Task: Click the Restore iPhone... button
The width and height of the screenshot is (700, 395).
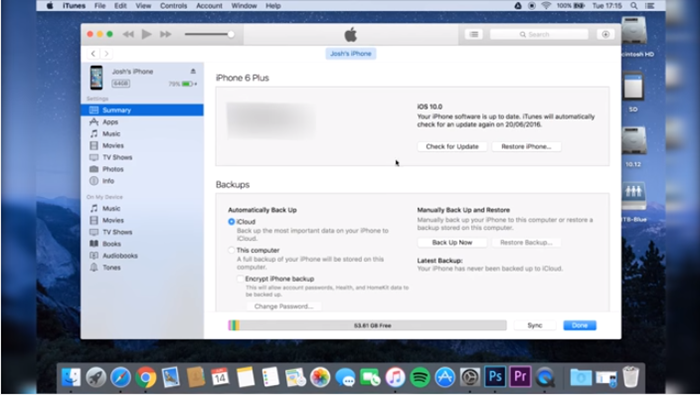Action: tap(526, 146)
